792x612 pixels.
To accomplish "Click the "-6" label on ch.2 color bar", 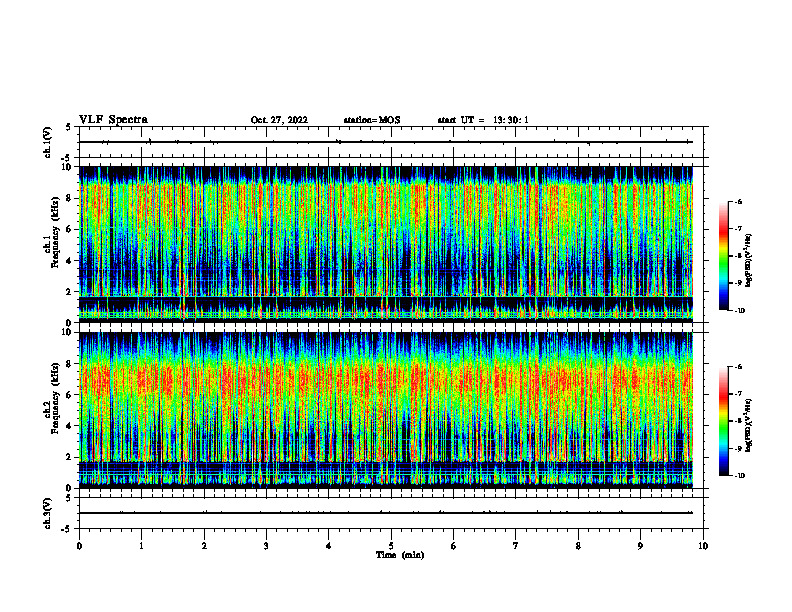I will coord(738,367).
